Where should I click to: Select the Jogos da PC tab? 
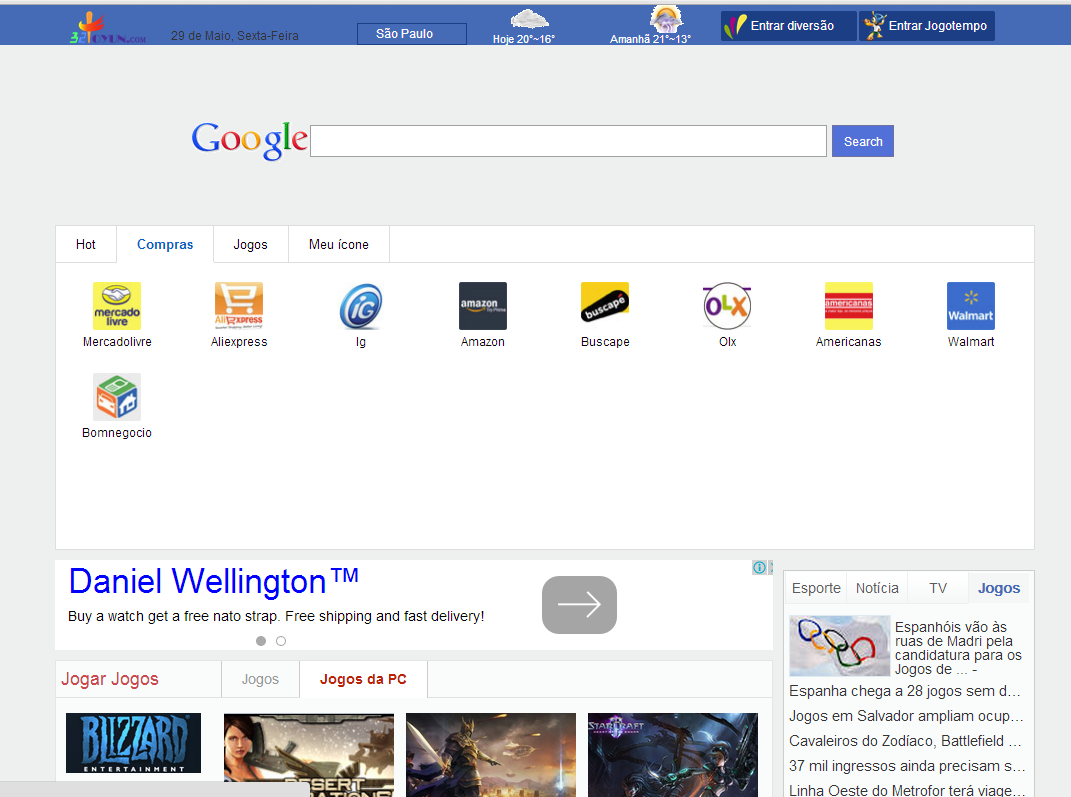363,679
